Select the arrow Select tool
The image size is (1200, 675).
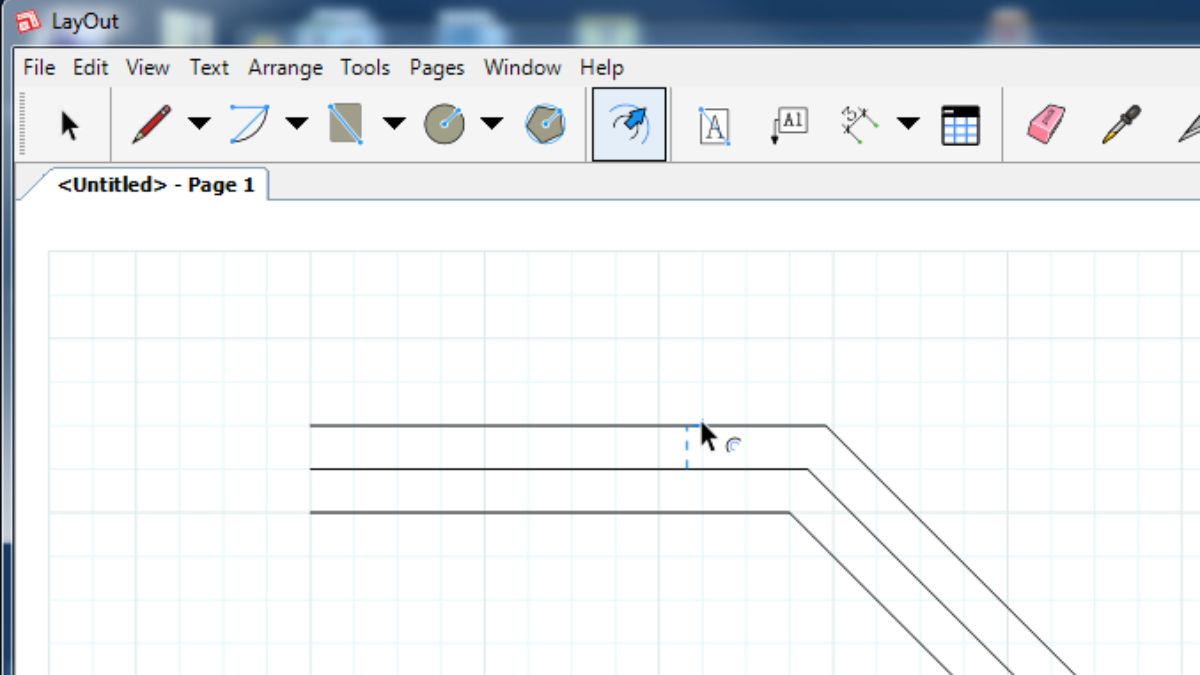pos(69,125)
